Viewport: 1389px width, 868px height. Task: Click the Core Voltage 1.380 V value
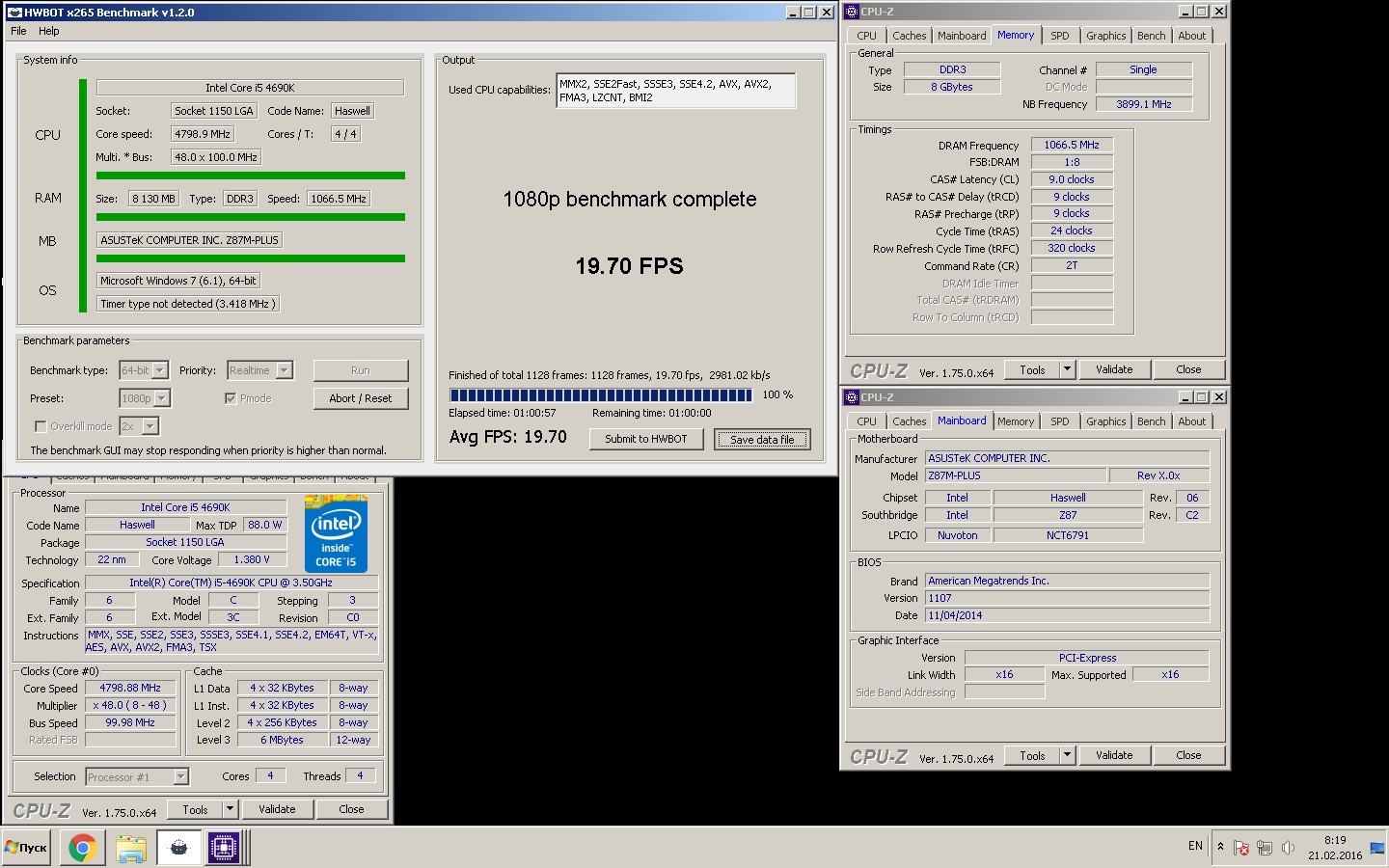point(252,559)
